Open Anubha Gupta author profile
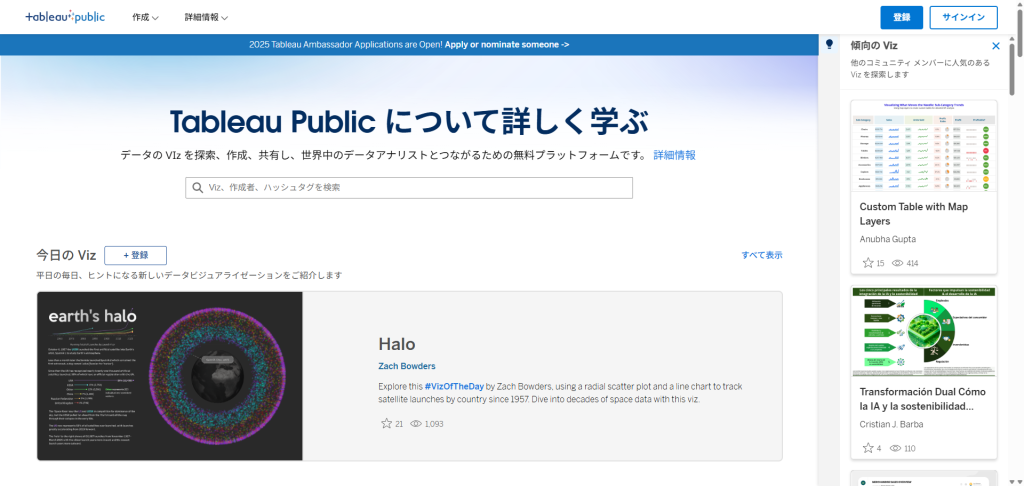The image size is (1024, 486). click(x=888, y=239)
